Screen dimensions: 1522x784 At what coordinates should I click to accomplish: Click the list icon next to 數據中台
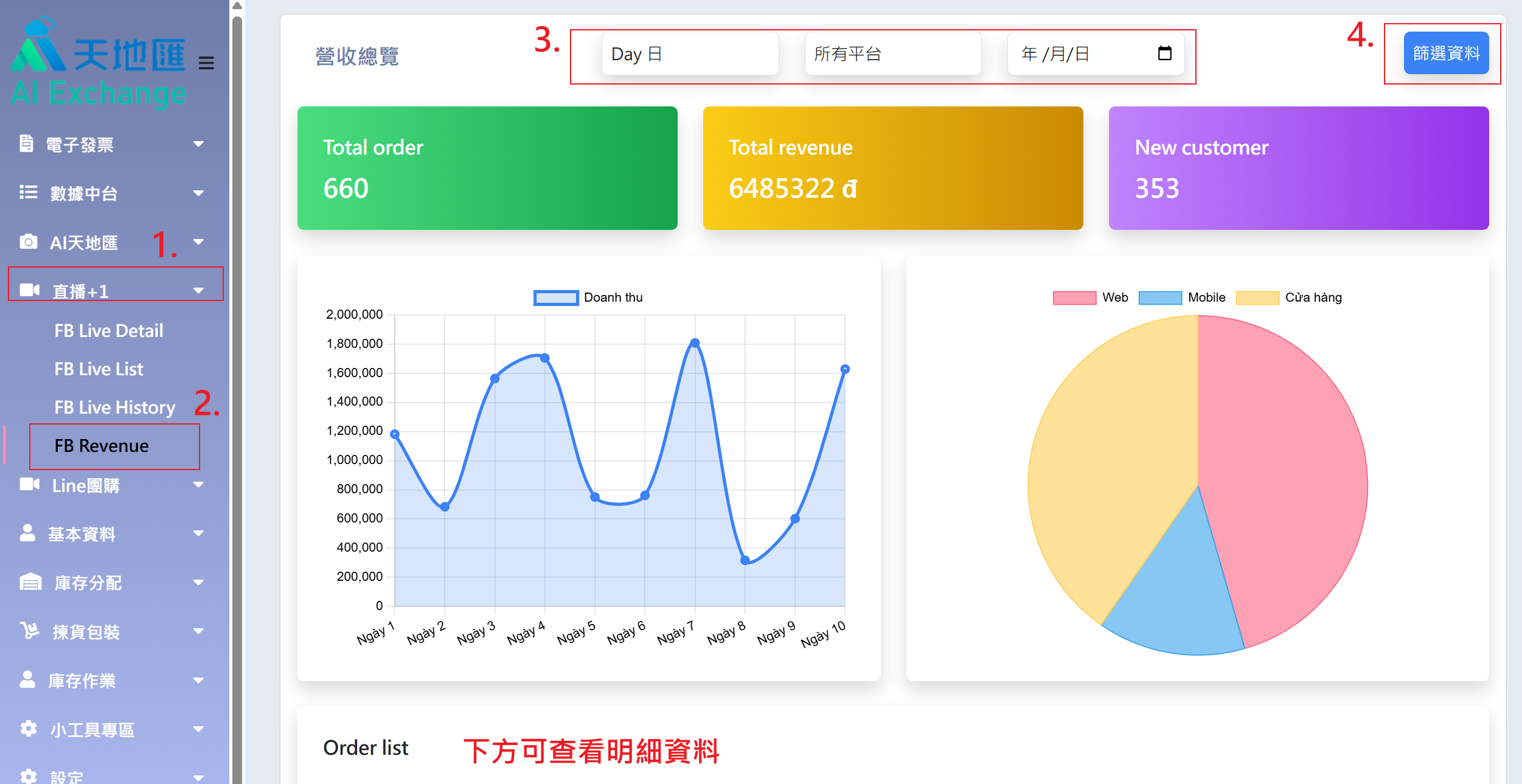click(28, 192)
